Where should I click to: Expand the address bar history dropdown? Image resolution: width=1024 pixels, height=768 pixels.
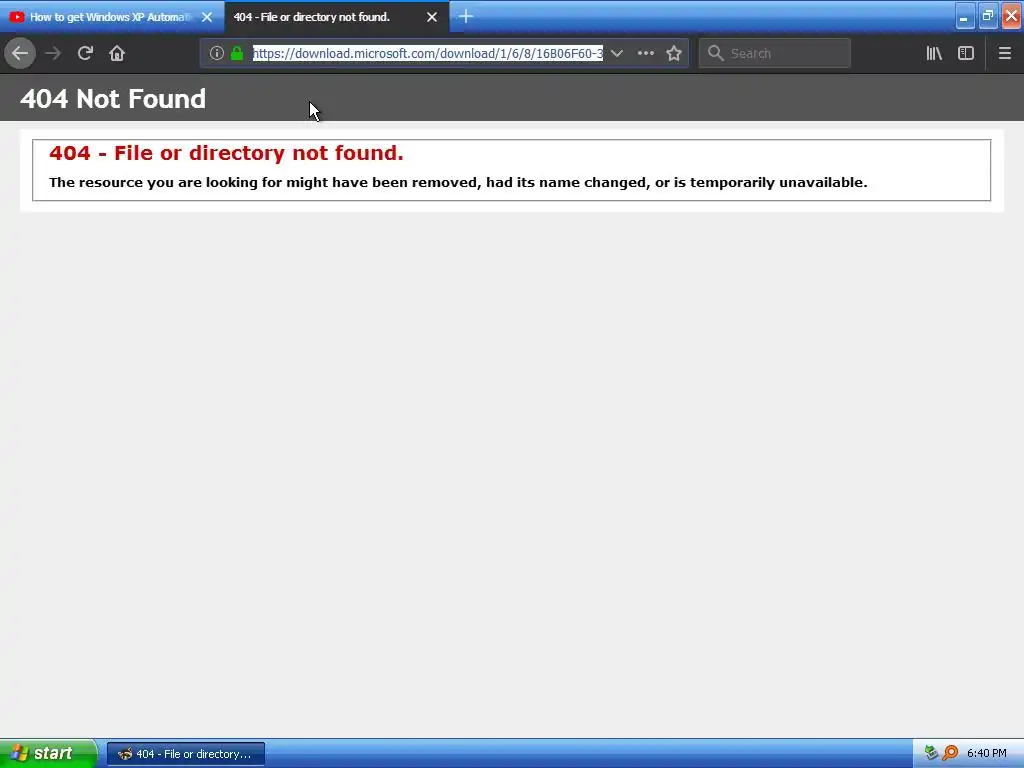point(616,53)
